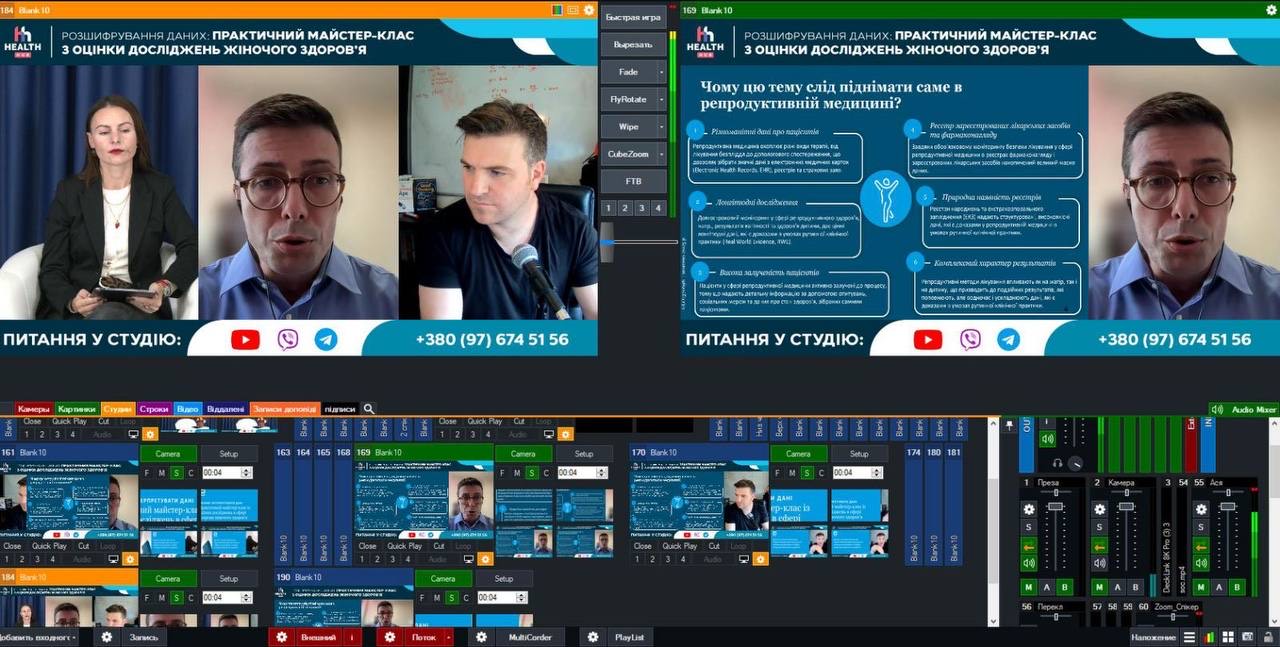Toggle the headphones monitor icon in mixer
Viewport: 1280px width, 647px height.
click(x=1057, y=463)
